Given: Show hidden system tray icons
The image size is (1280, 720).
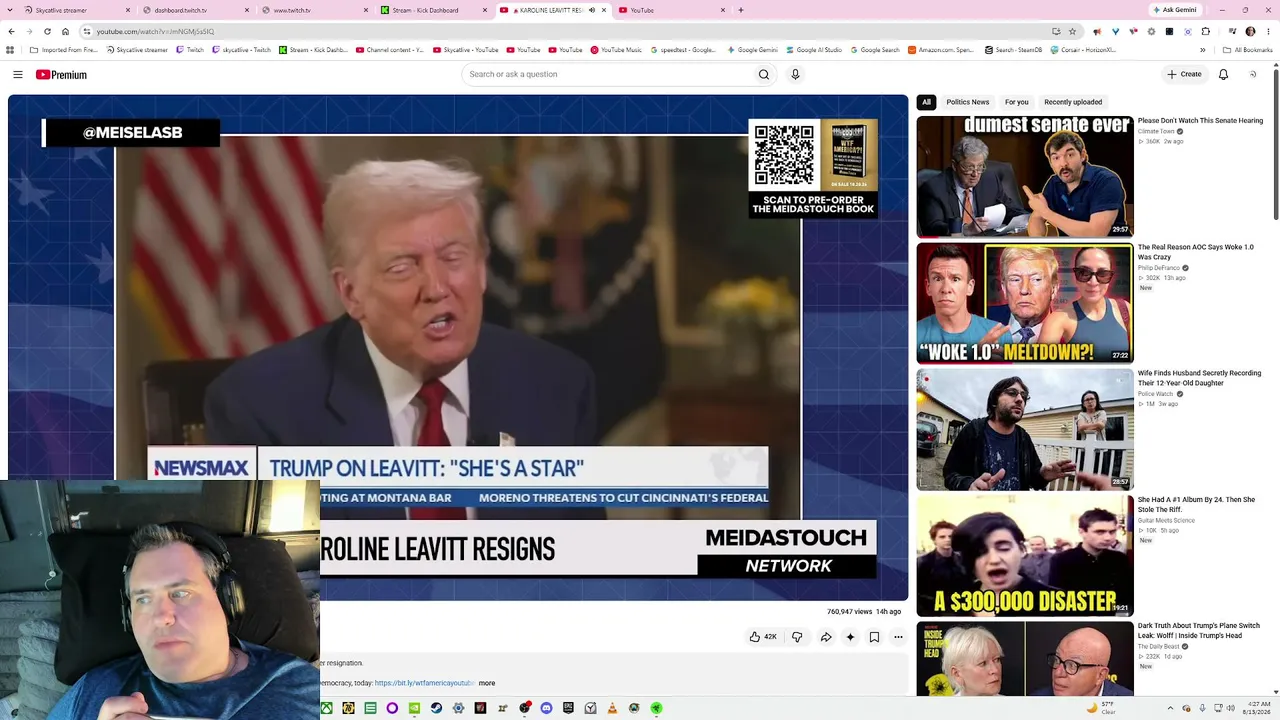Looking at the screenshot, I should click(1170, 708).
